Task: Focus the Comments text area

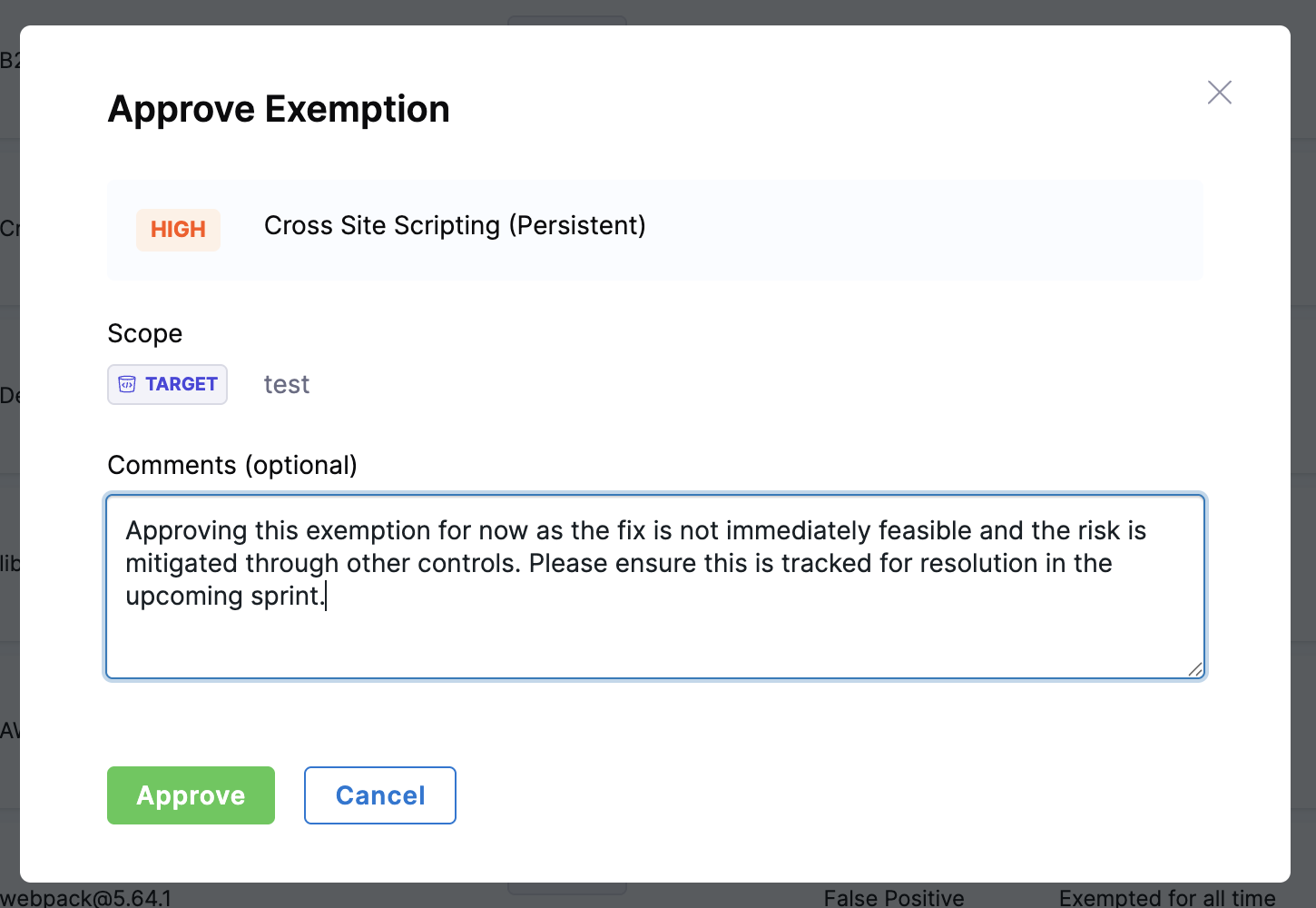Action: click(x=653, y=636)
